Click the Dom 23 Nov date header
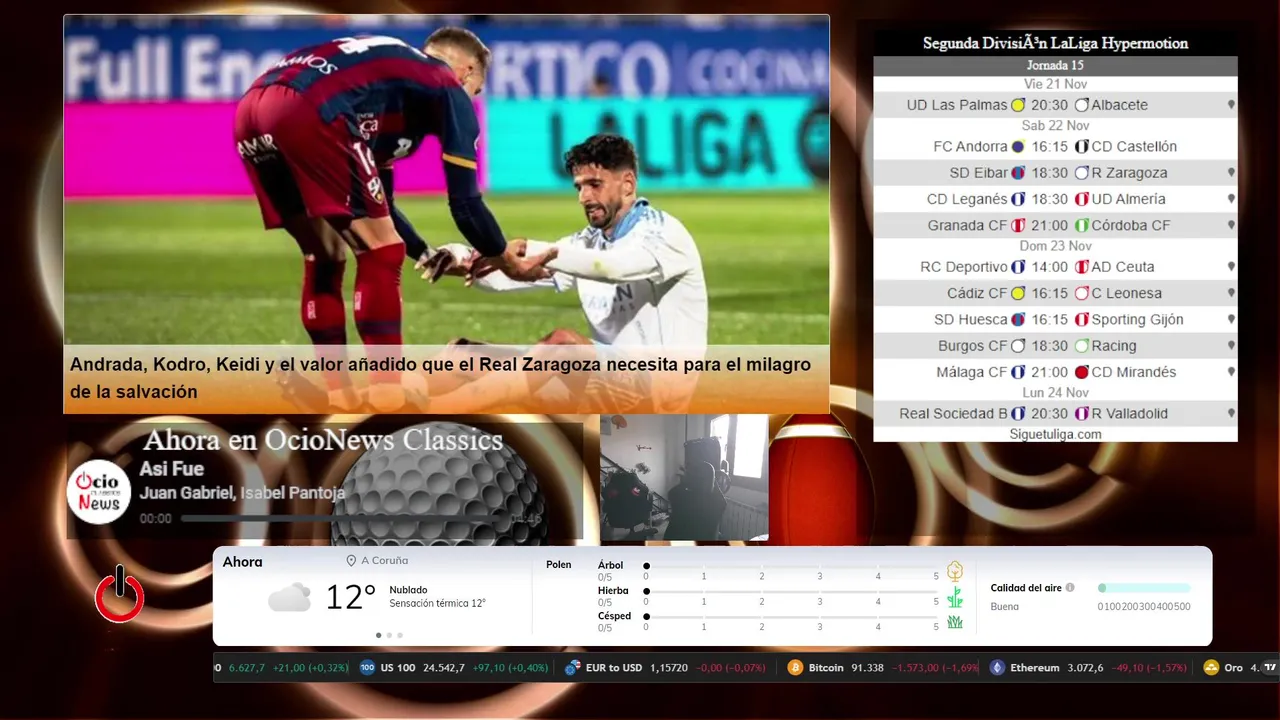 click(1055, 246)
